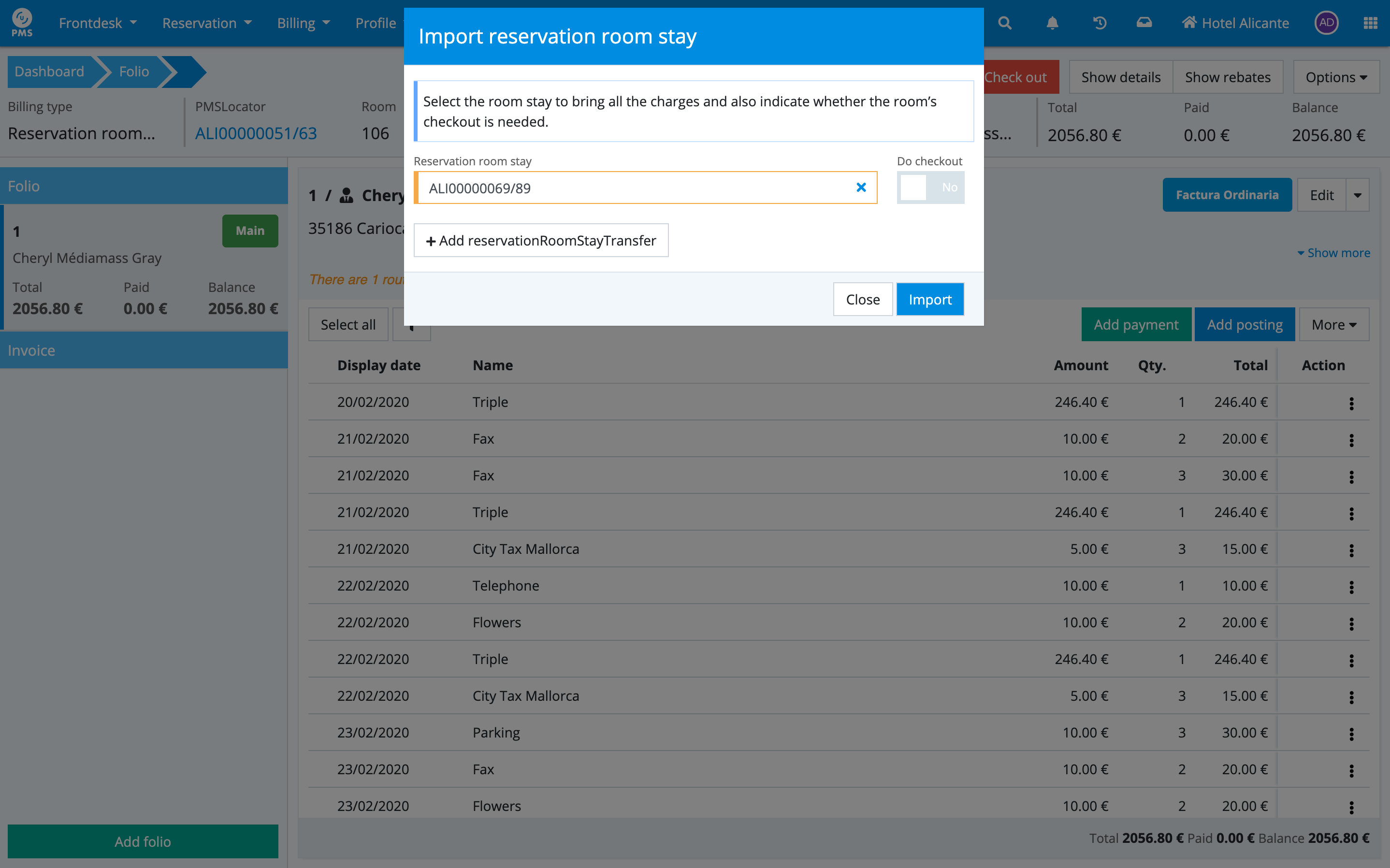Viewport: 1390px width, 868px height.
Task: Toggle the Do checkout switch
Action: point(930,187)
